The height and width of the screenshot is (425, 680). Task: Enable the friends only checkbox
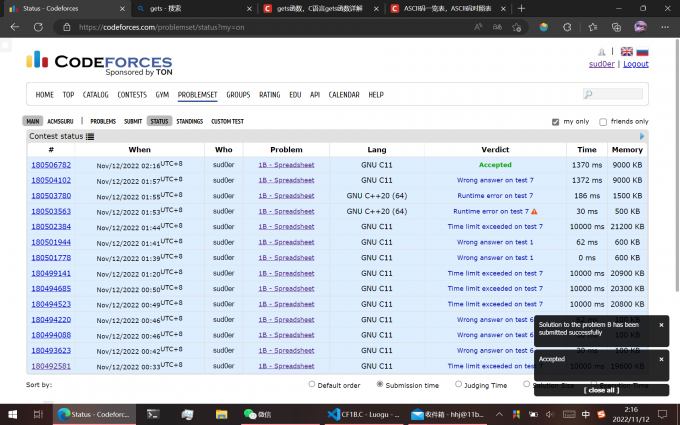click(x=603, y=122)
